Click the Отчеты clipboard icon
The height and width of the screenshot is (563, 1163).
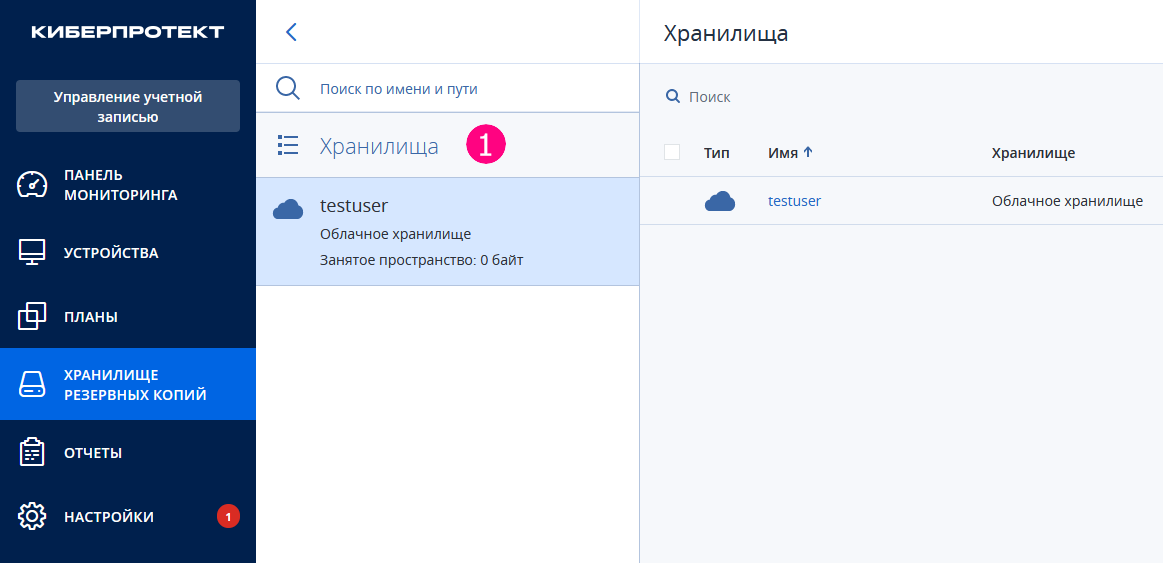pyautogui.click(x=32, y=452)
